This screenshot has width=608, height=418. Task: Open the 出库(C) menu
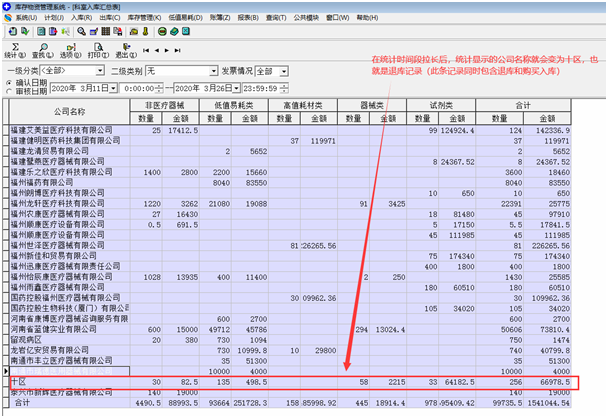point(110,18)
